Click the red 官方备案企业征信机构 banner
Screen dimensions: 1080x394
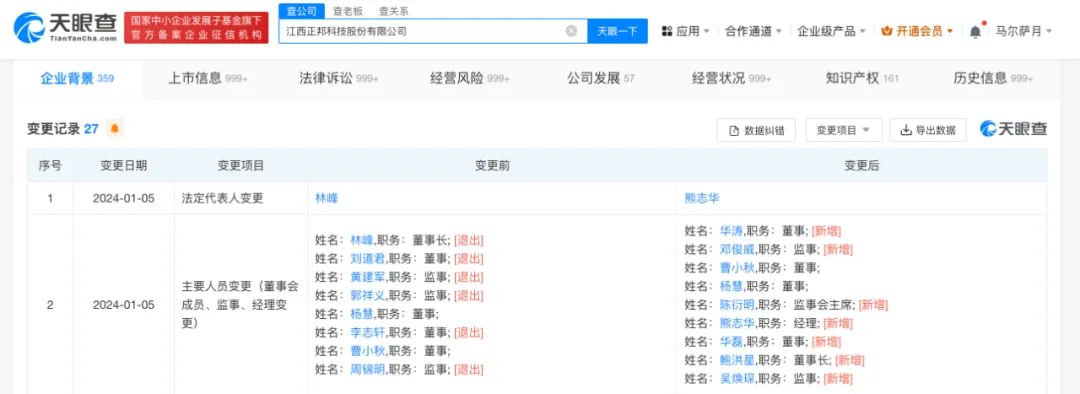click(x=196, y=28)
